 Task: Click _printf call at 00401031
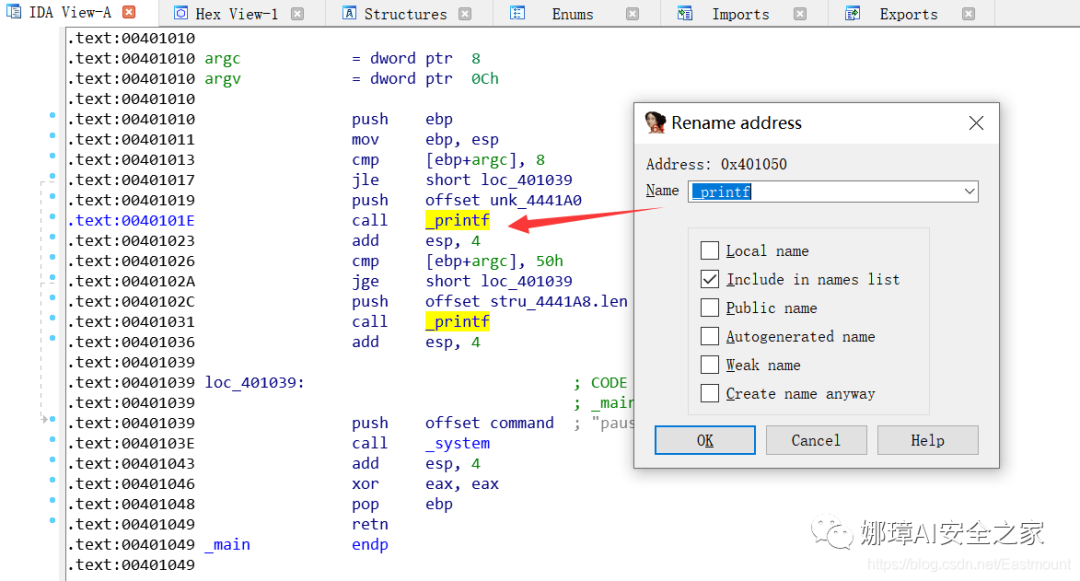457,321
